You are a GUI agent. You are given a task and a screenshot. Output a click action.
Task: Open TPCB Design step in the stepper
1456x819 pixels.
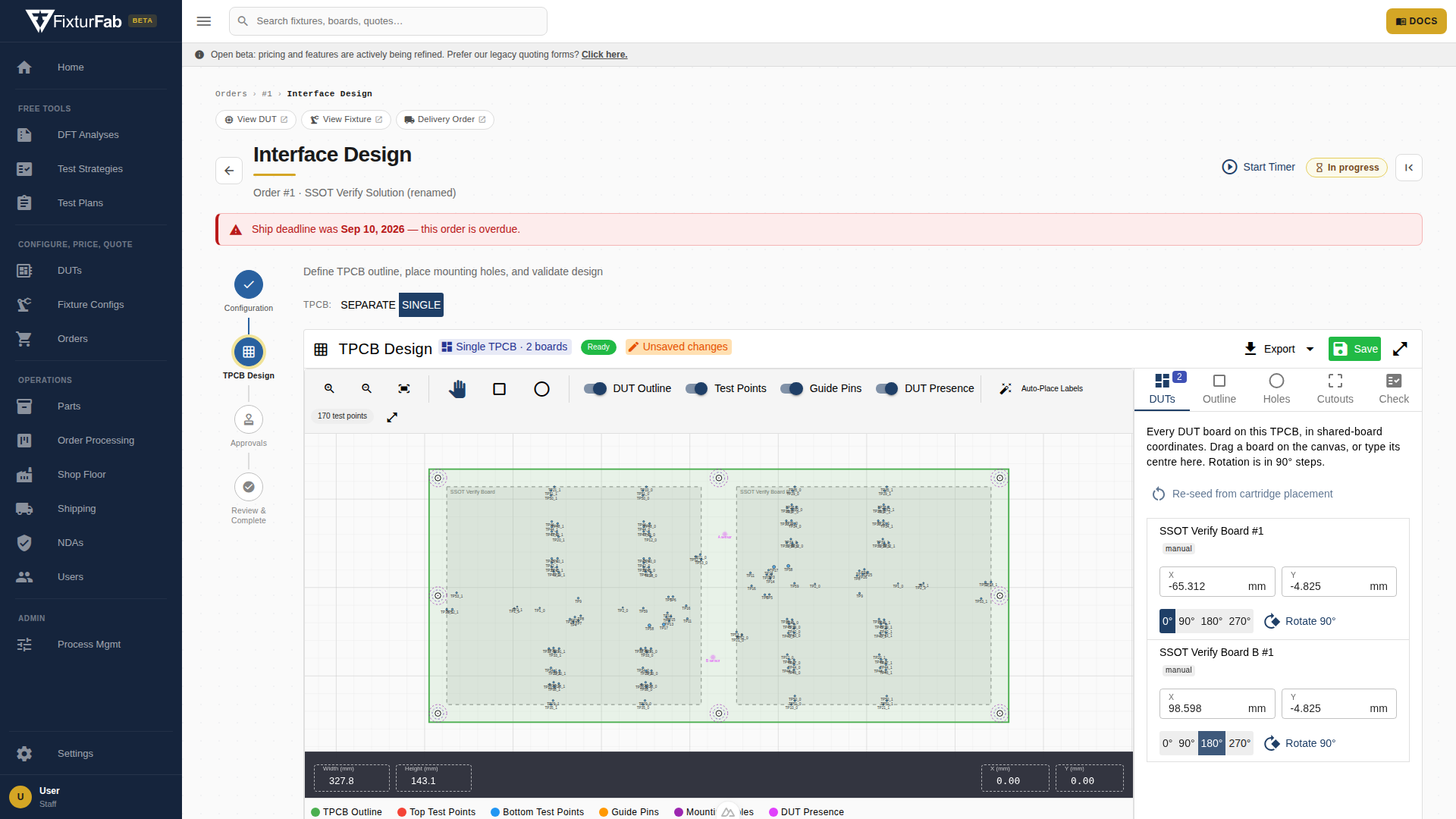pyautogui.click(x=249, y=352)
